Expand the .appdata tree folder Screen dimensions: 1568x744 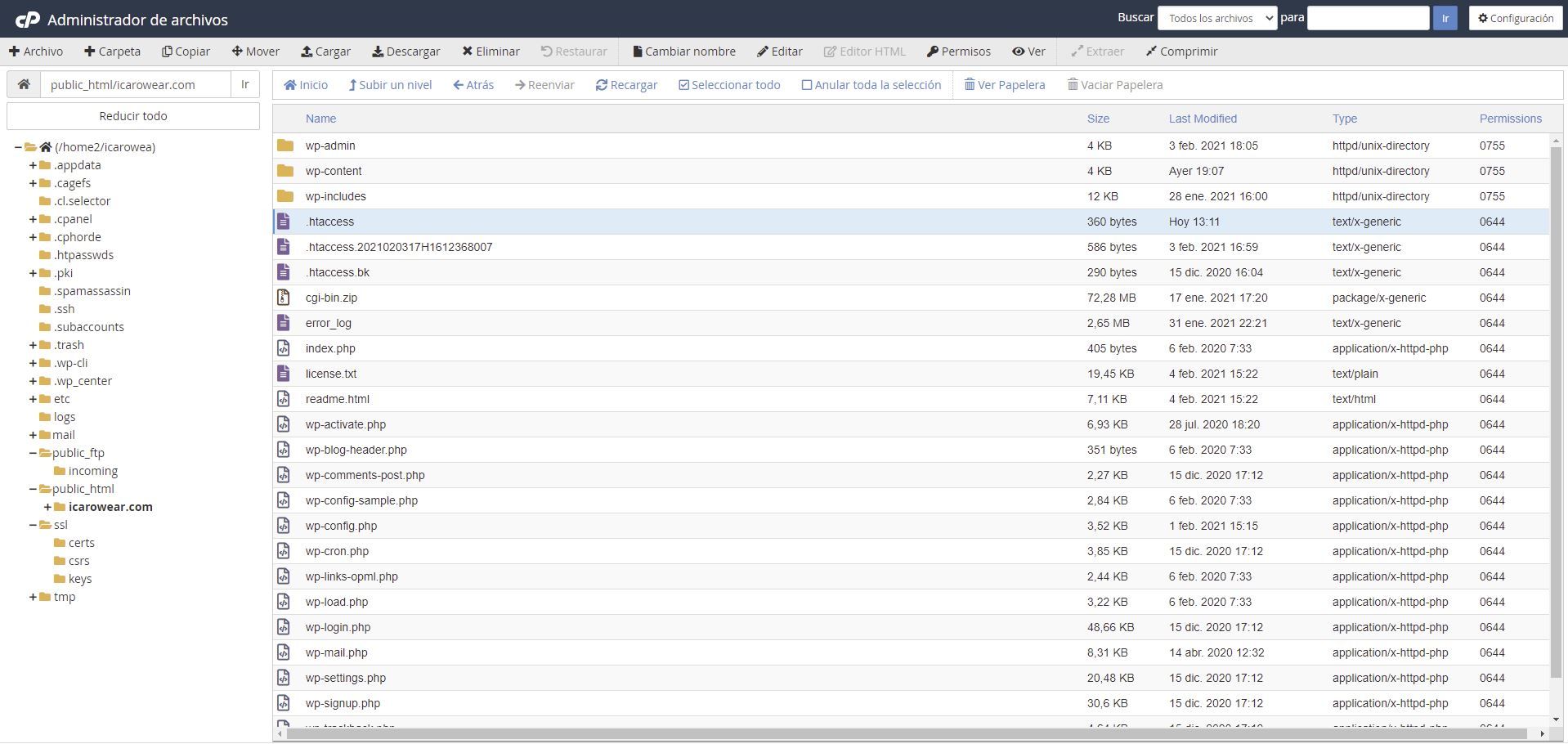(x=33, y=165)
